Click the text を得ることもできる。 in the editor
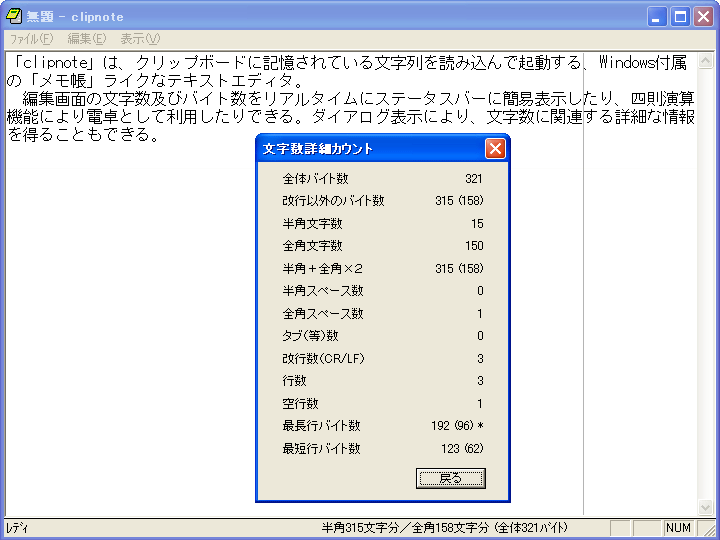720x540 pixels. (83, 135)
